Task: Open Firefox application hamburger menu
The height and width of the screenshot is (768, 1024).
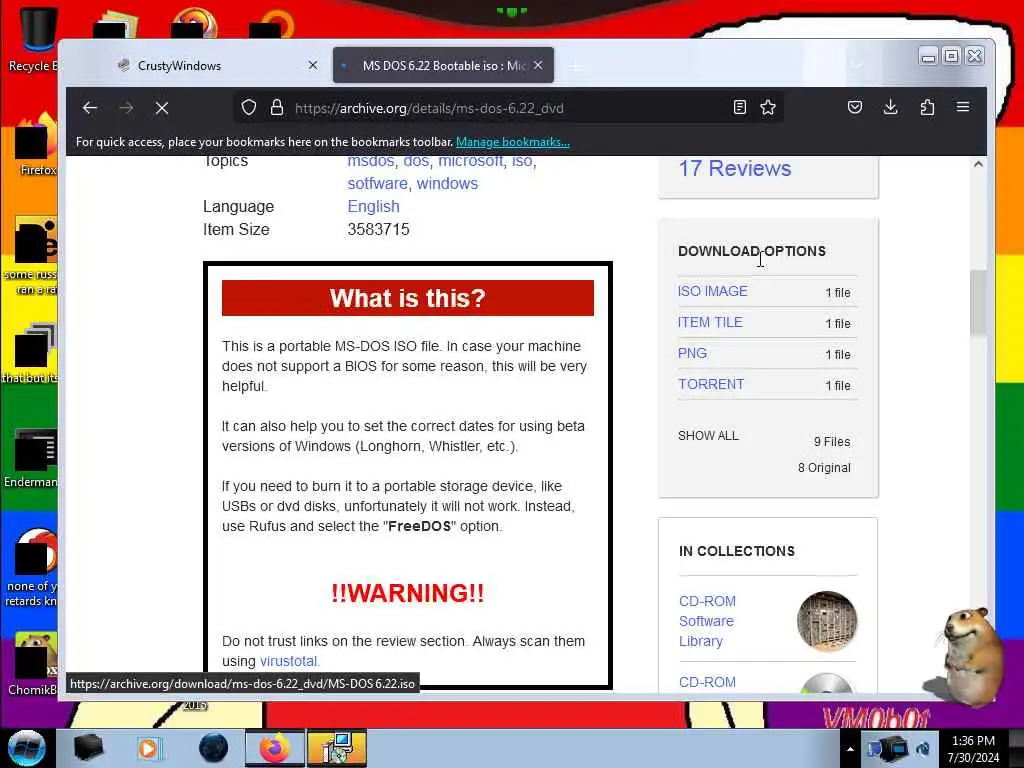Action: tap(963, 107)
